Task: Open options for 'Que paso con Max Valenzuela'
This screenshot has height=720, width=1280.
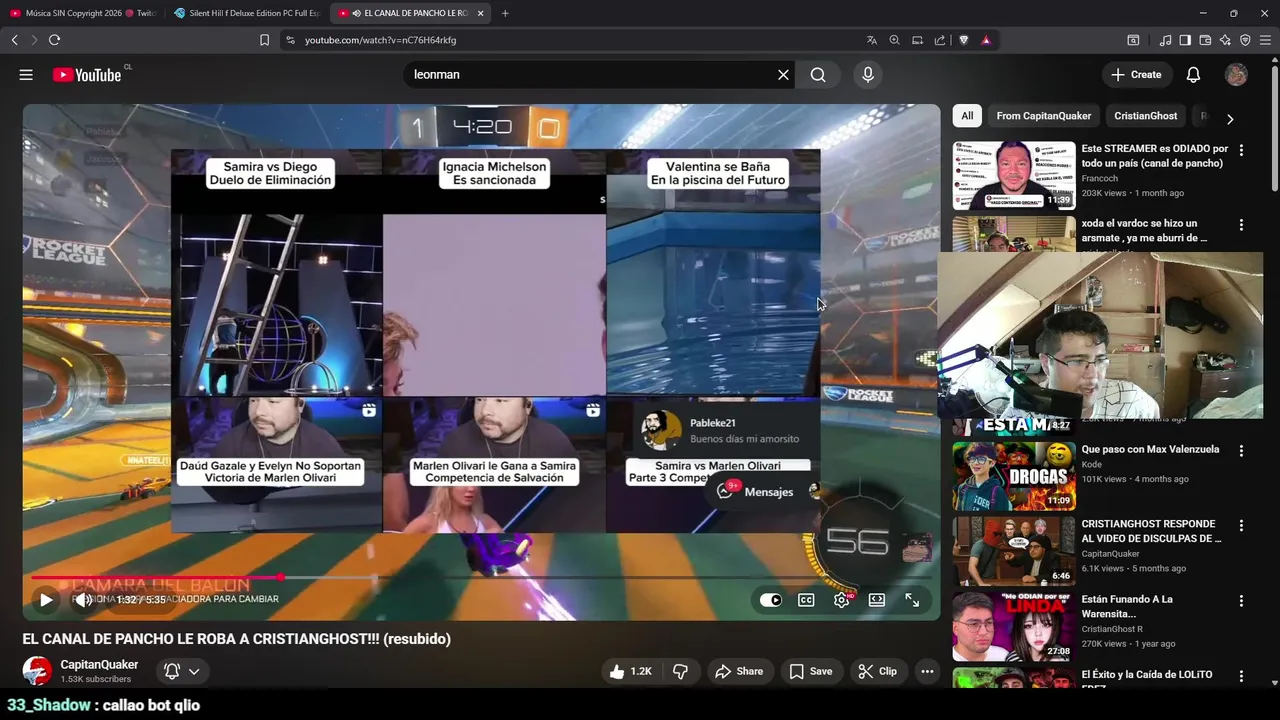Action: click(x=1241, y=451)
